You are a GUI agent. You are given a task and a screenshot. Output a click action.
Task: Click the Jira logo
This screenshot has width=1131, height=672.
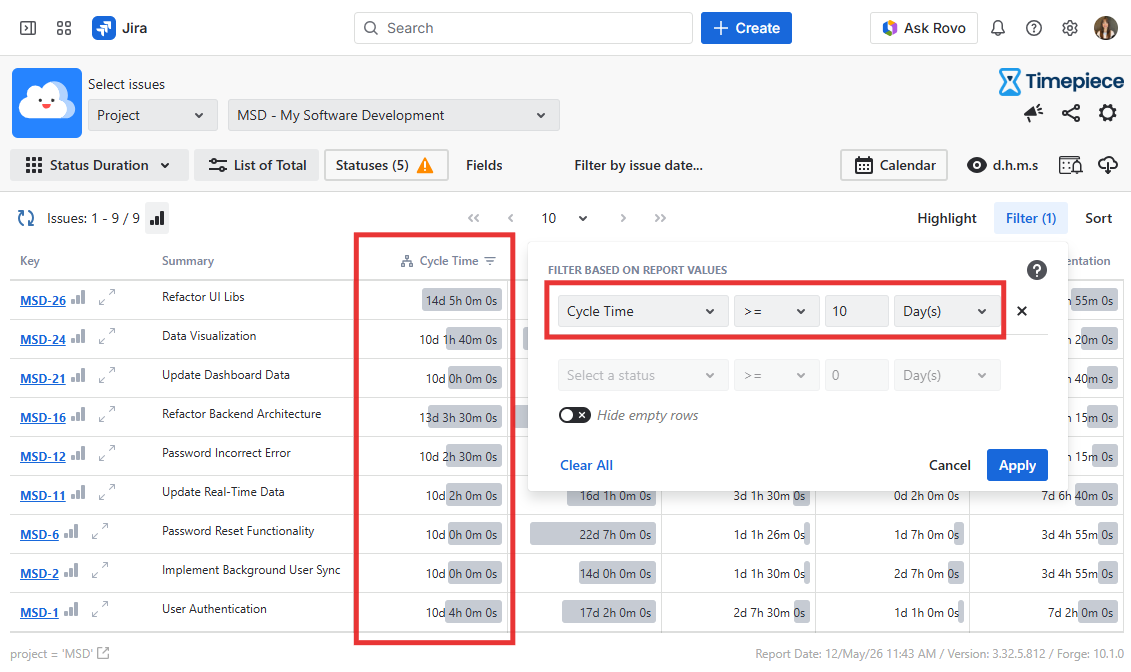click(120, 28)
